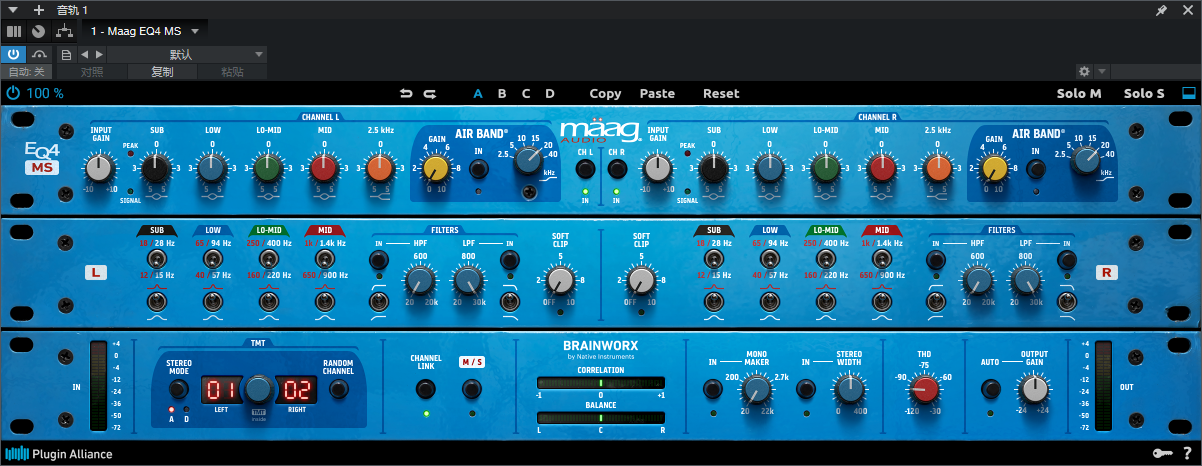
Task: Click the redo arrow icon
Action: tap(429, 93)
